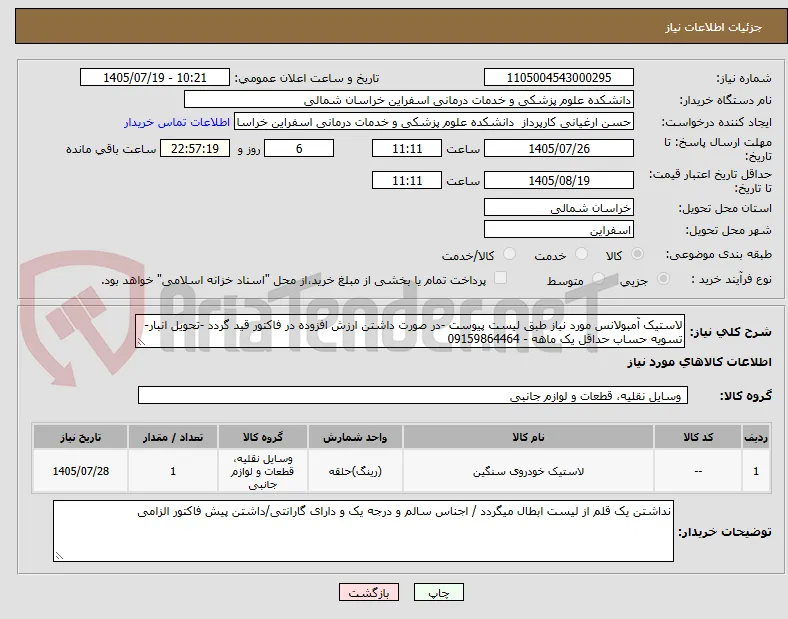Screen dimensions: 788x619
Task: Click the شرح کلی نیاز description textarea
Action: pyautogui.click(x=410, y=332)
